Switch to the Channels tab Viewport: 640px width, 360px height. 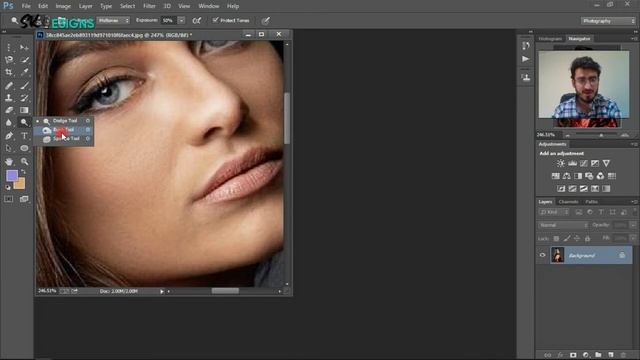pyautogui.click(x=568, y=202)
